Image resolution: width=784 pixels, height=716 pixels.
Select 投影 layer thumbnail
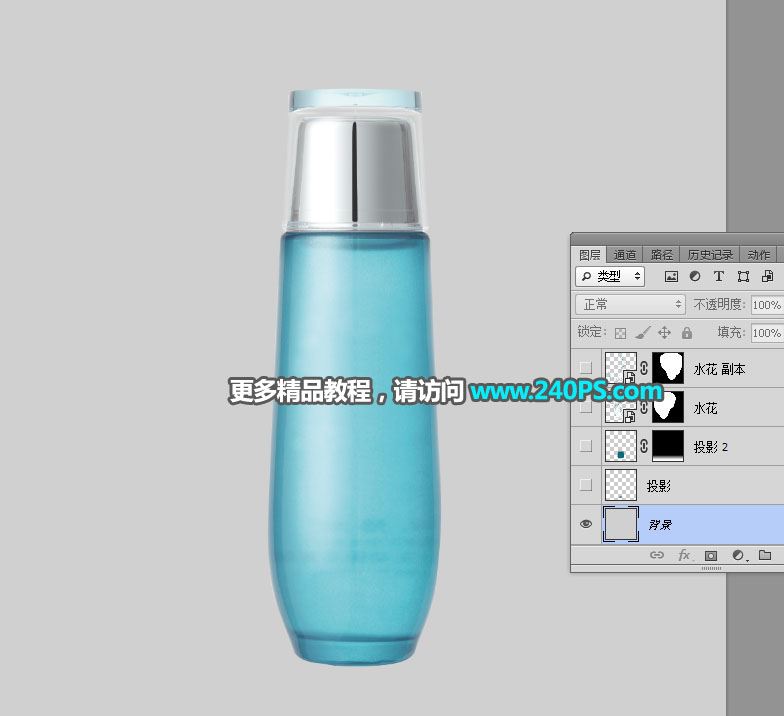[x=620, y=484]
